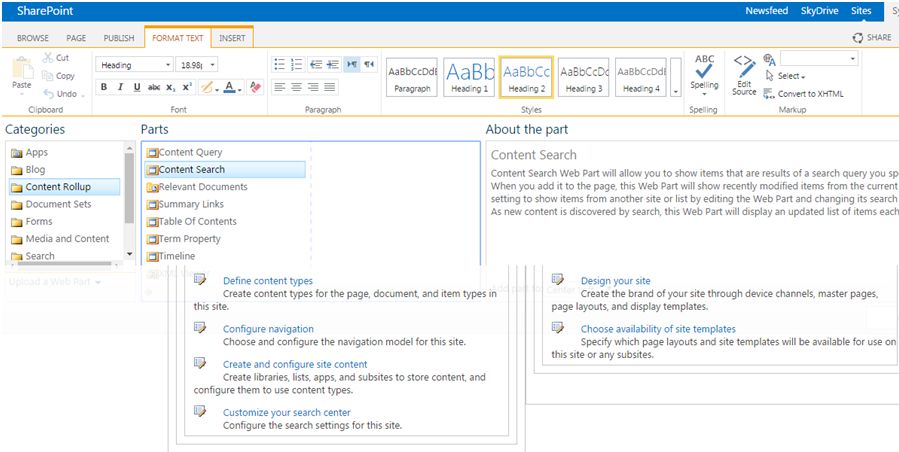Click the Edit Source icon
Viewport: 899px width, 452px height.
(744, 75)
